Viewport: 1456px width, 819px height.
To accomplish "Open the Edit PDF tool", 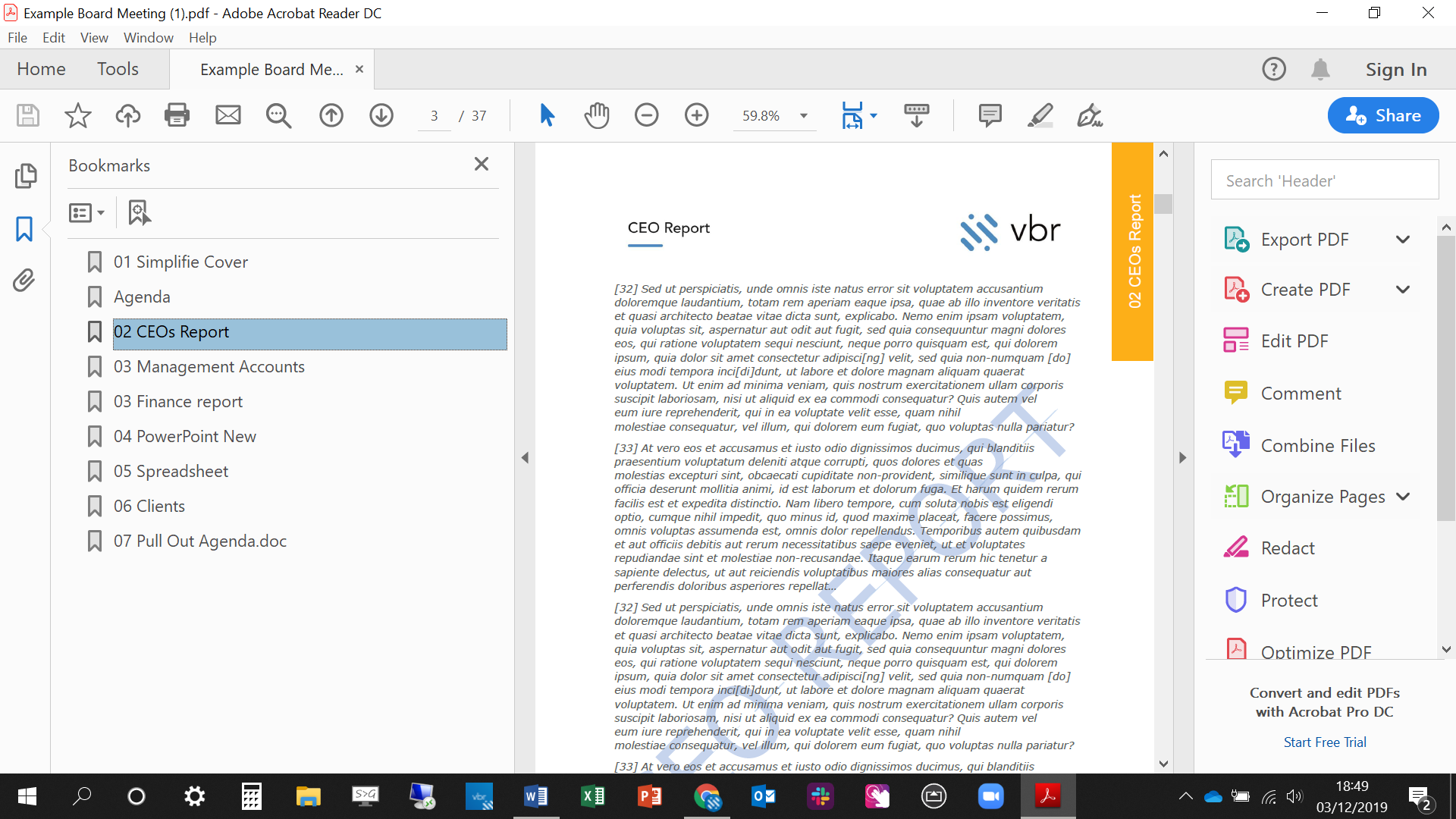I will pos(1294,341).
